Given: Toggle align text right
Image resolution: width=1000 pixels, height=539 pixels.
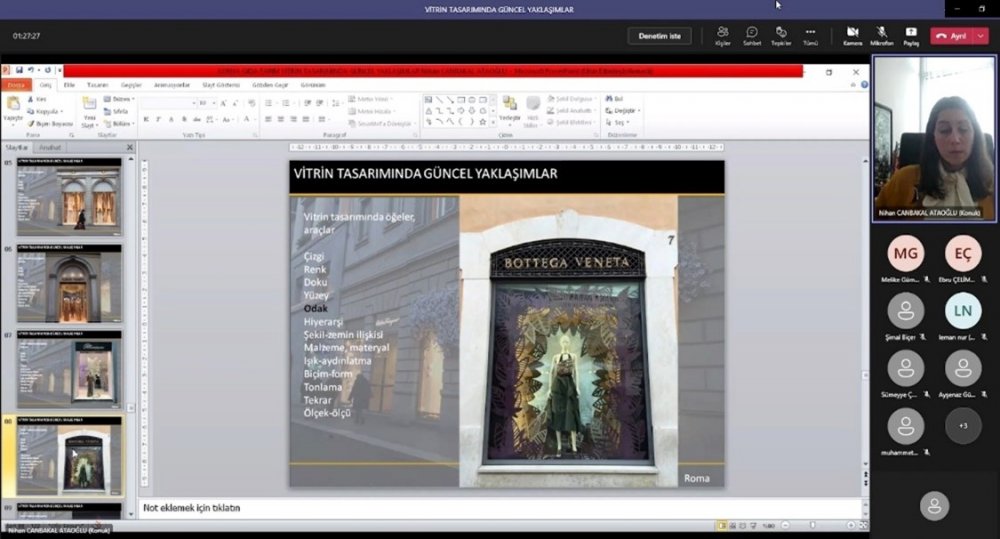Looking at the screenshot, I should [293, 119].
